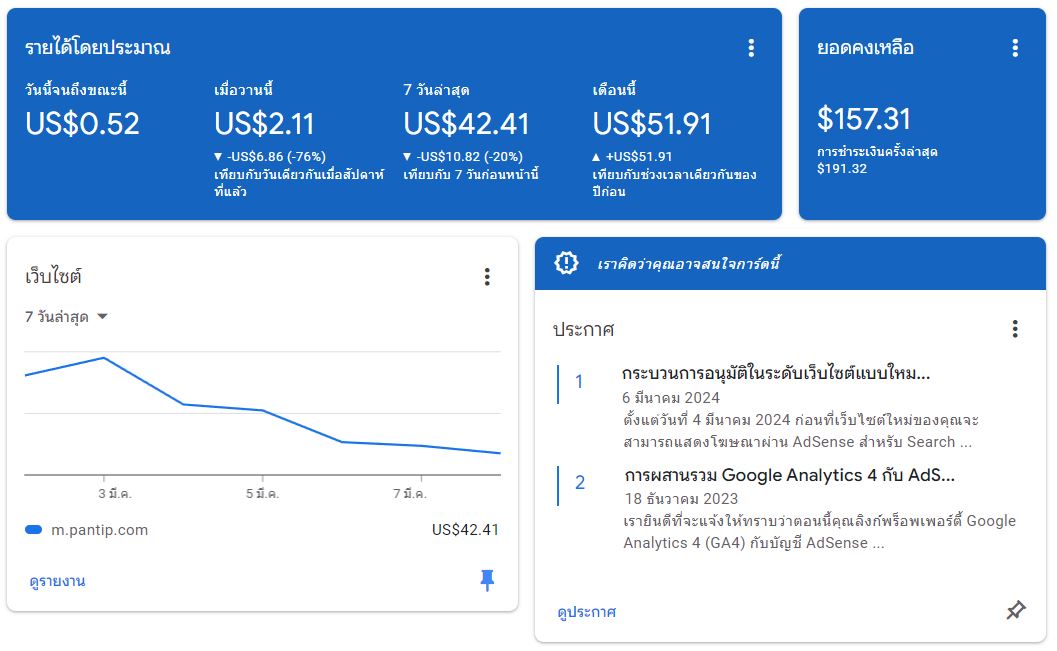Click the m.pantip.com site label

[99, 530]
